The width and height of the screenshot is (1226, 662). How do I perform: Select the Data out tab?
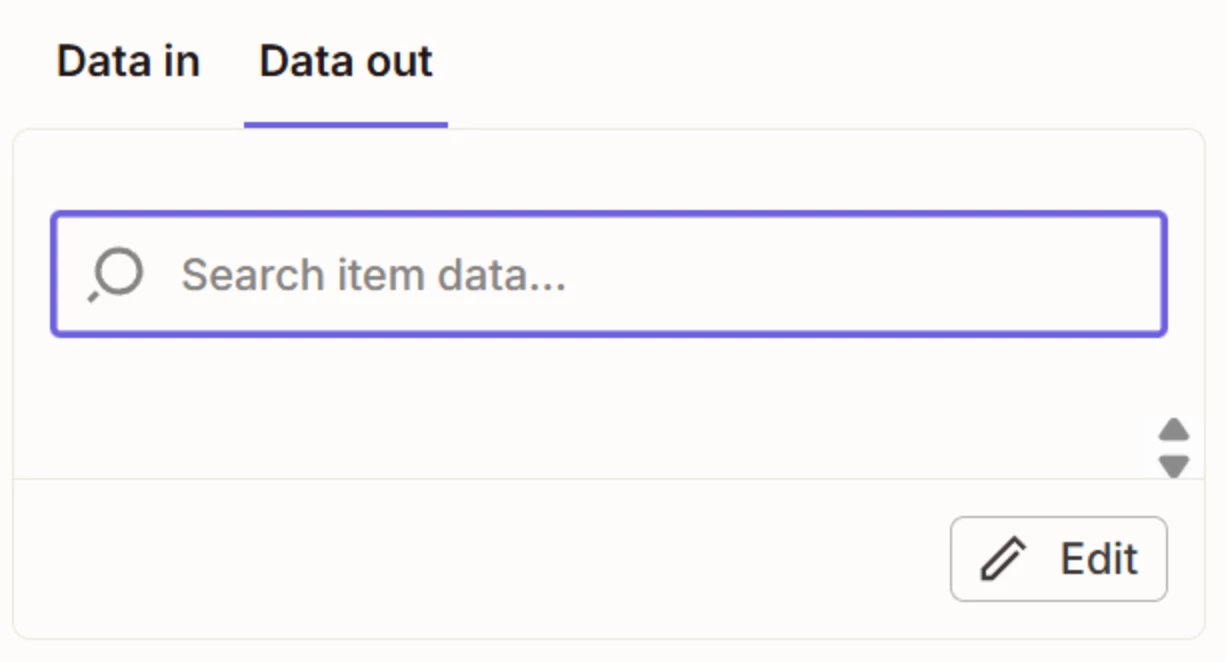346,62
